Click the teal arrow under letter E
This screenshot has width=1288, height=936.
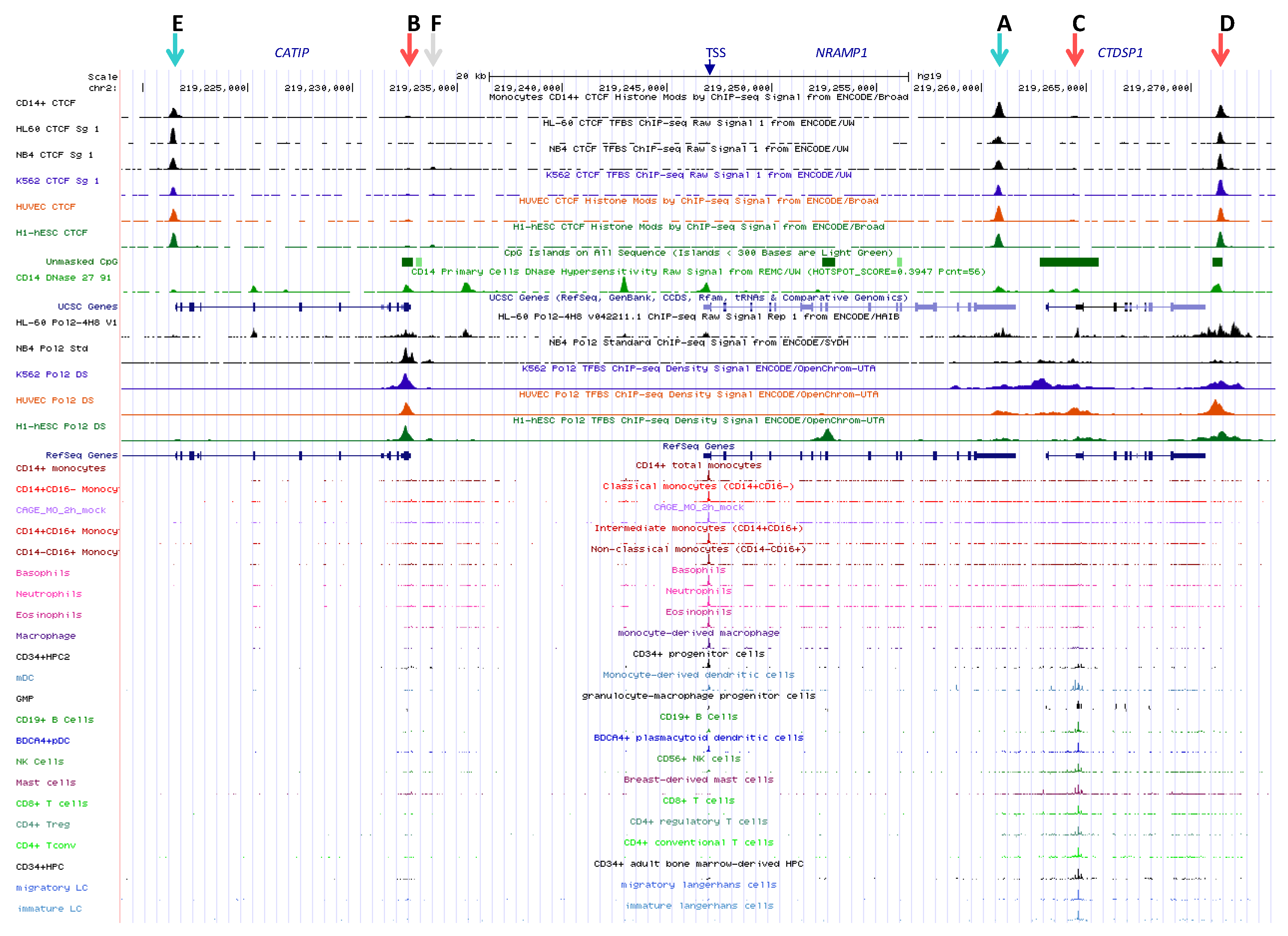[175, 50]
